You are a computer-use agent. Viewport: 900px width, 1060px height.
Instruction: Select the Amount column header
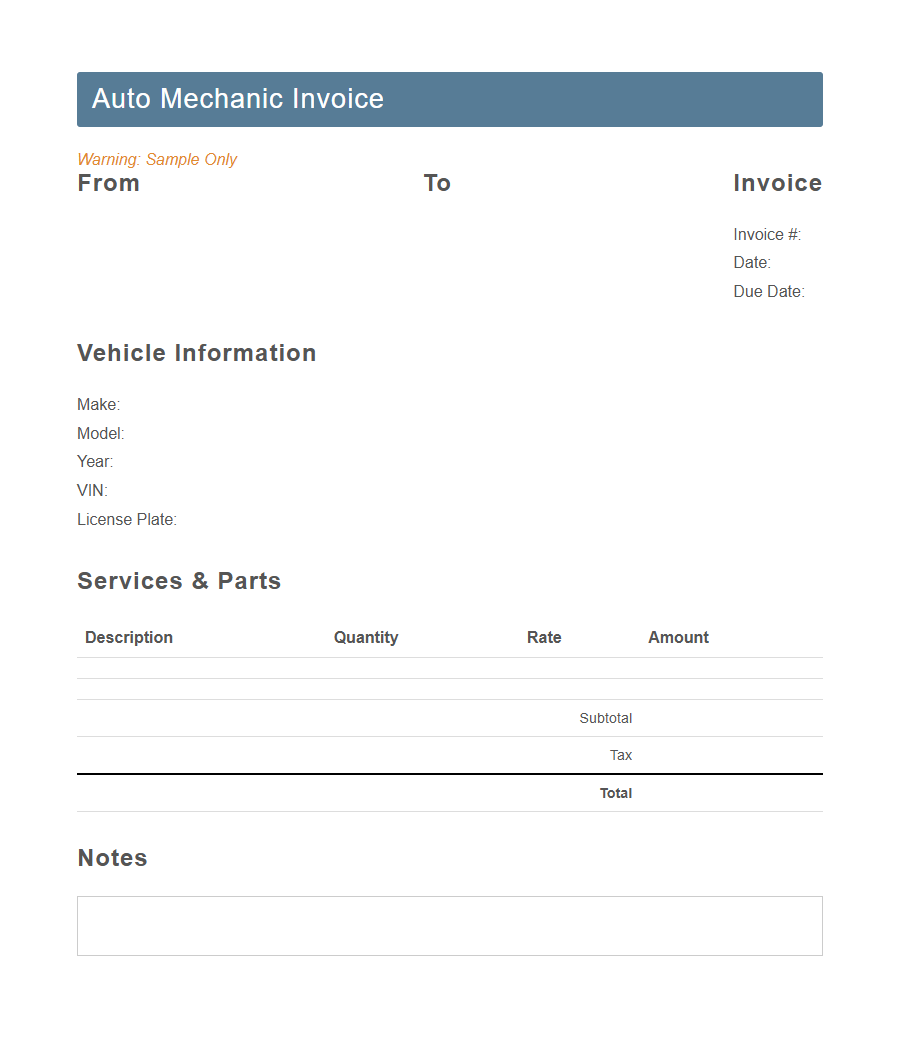pyautogui.click(x=678, y=637)
